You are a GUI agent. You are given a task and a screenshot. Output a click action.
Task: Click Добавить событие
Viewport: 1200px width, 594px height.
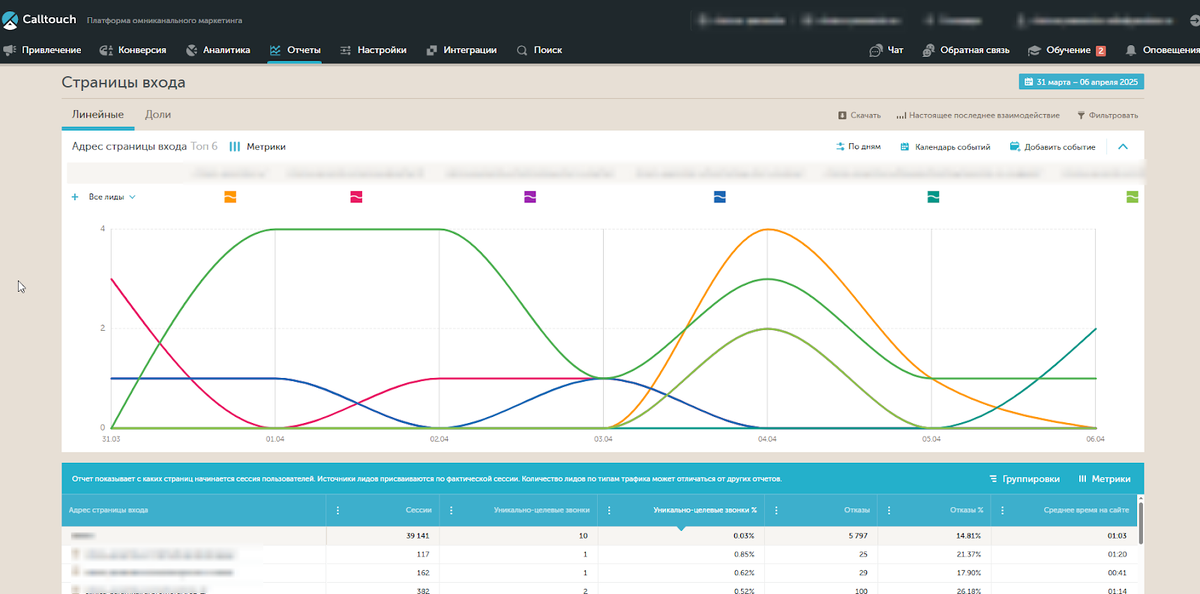1053,147
